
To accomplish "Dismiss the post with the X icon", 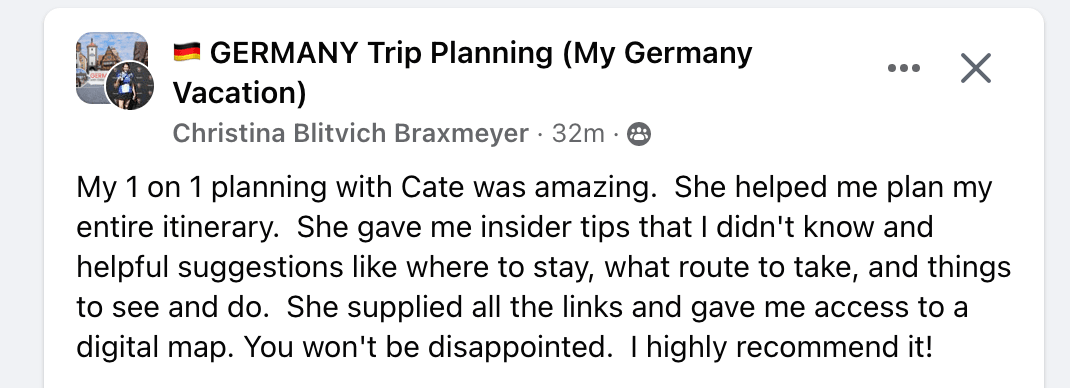I will tap(976, 68).
